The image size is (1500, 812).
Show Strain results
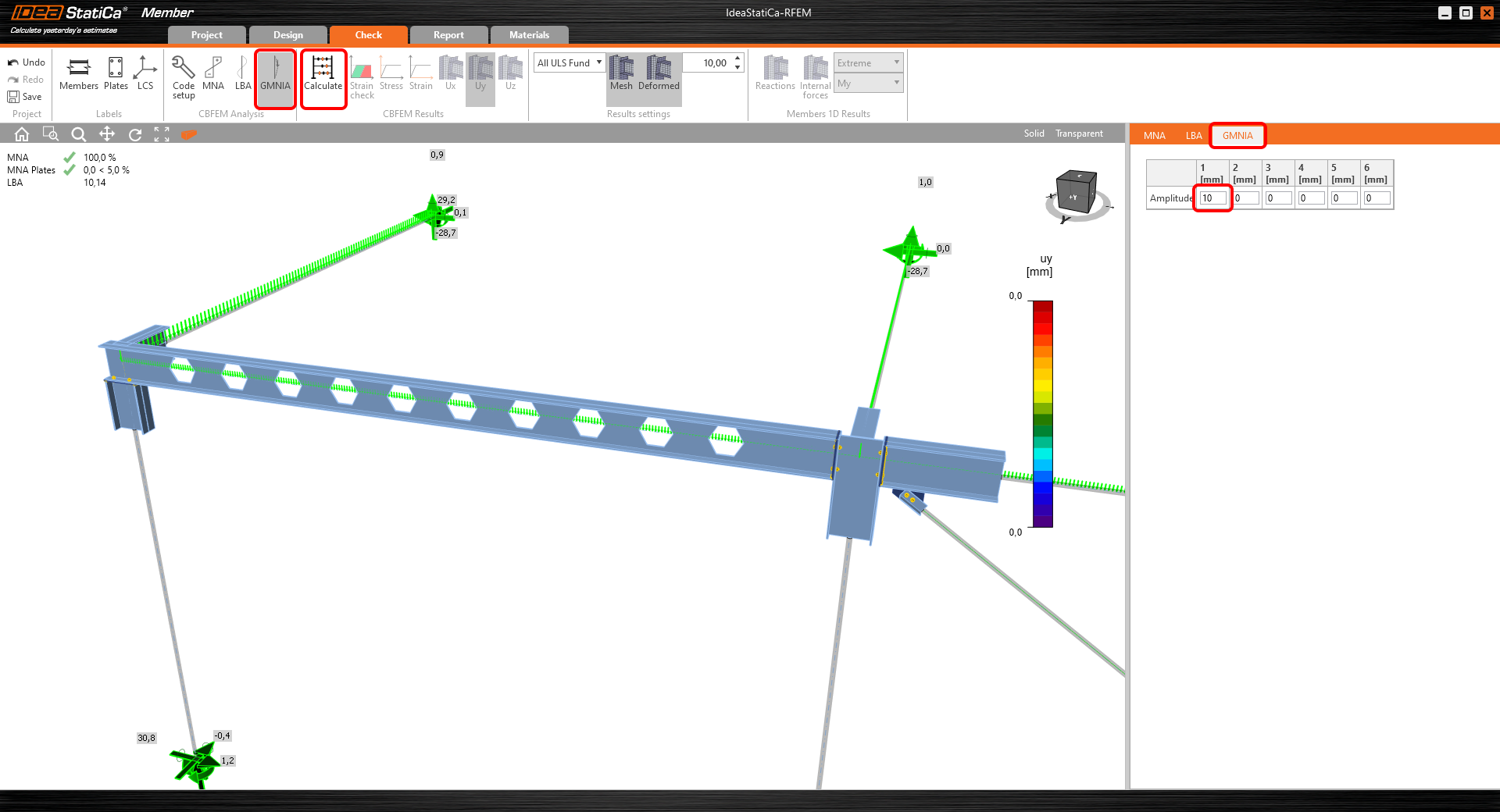point(421,75)
